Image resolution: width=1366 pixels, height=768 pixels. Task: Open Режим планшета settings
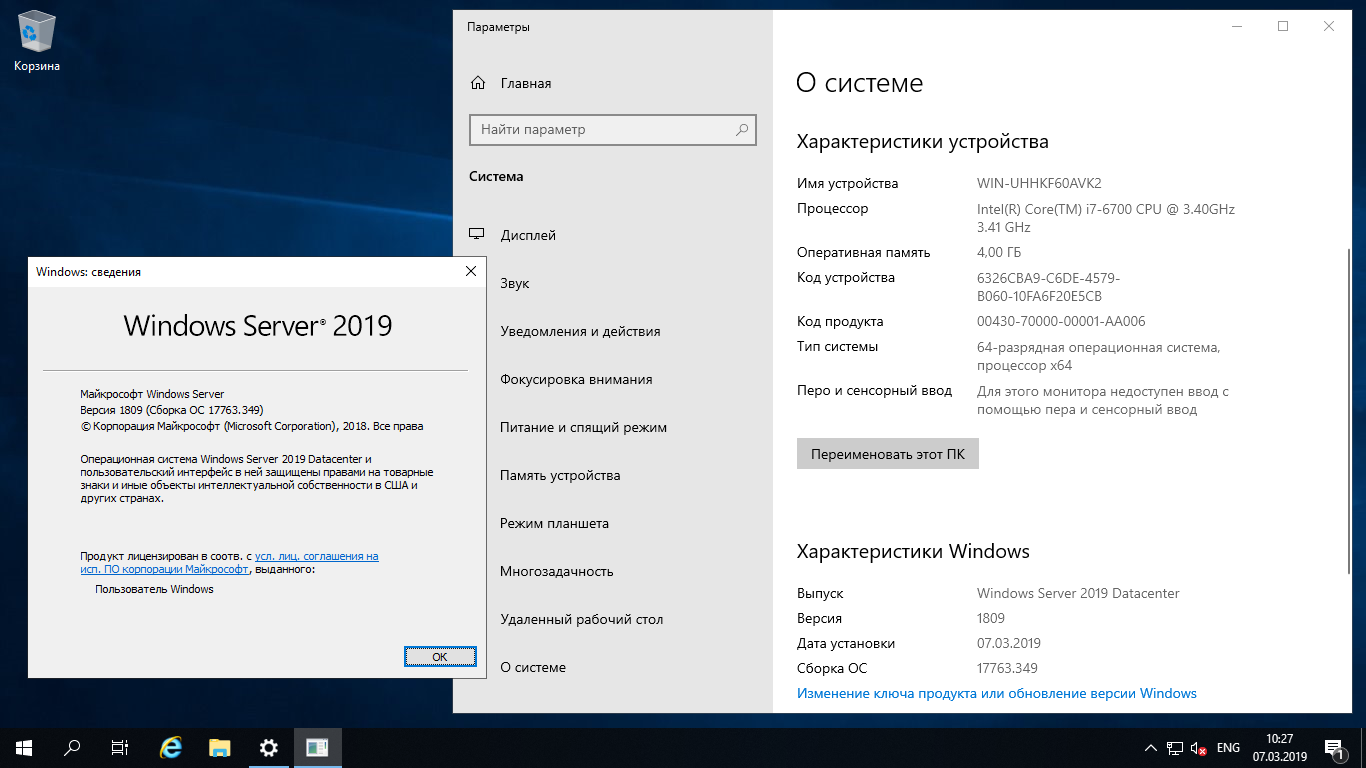[613, 523]
